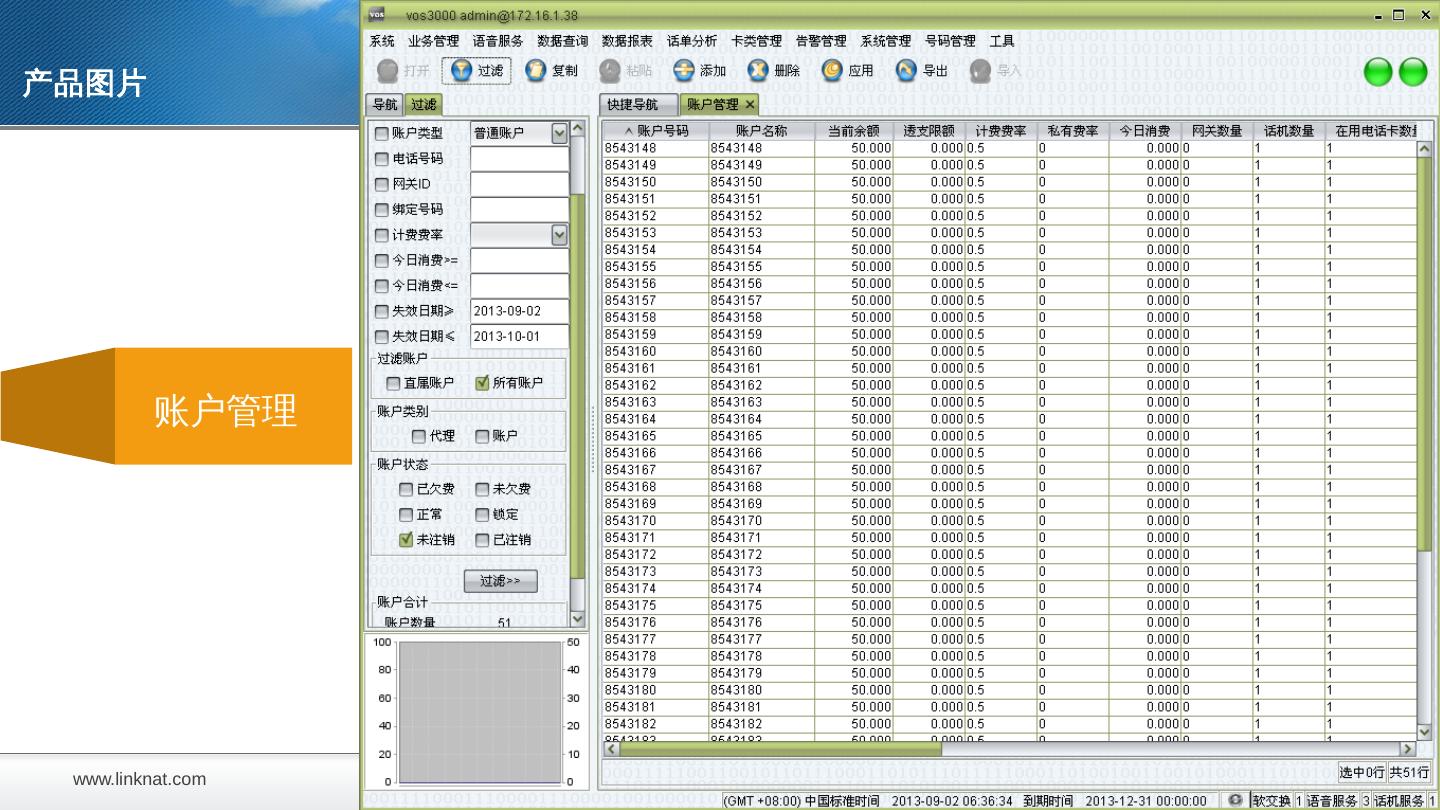Viewport: 1440px width, 810px height.
Task: Check the 已欠费 status checkbox
Action: click(x=406, y=489)
